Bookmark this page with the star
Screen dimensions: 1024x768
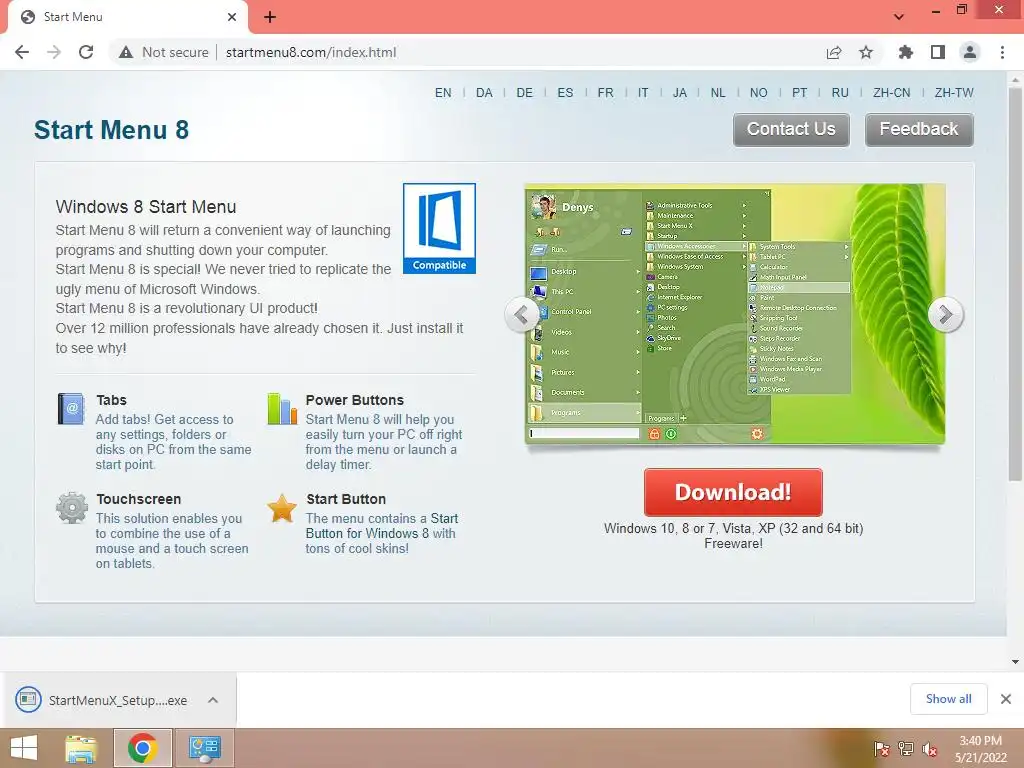tap(866, 52)
